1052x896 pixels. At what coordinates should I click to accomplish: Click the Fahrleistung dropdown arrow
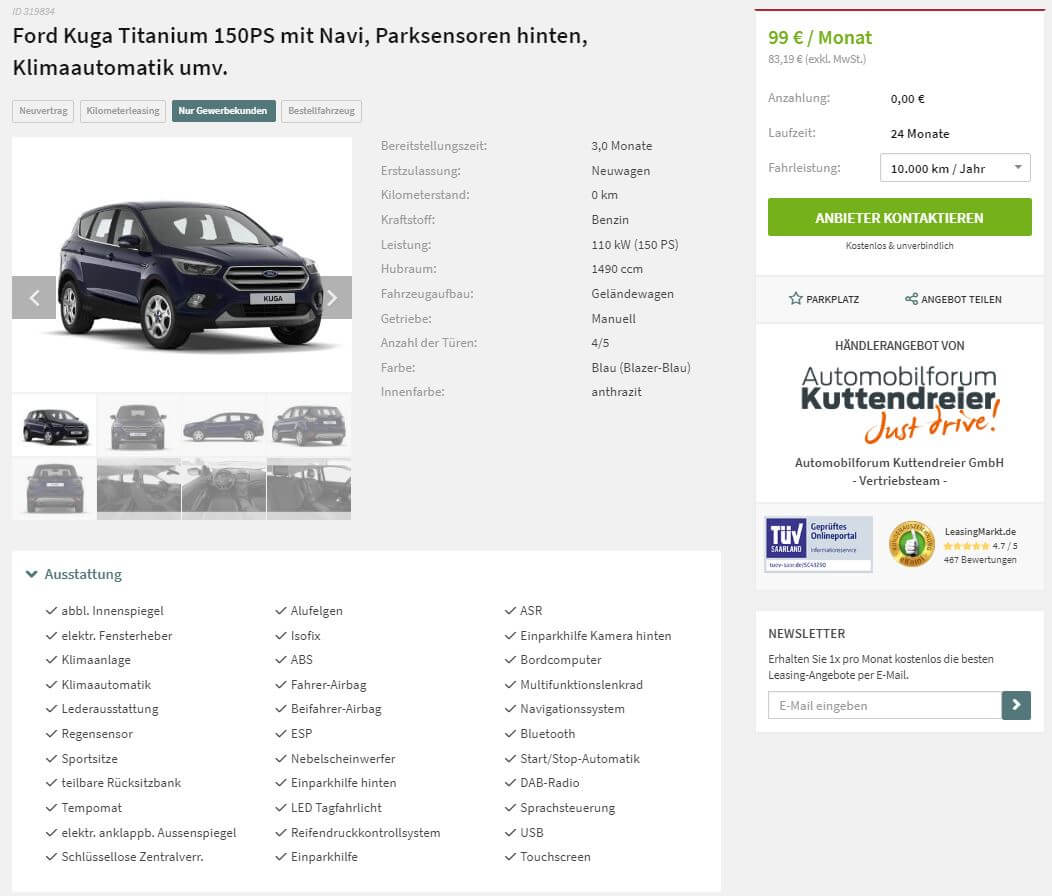click(x=1018, y=167)
